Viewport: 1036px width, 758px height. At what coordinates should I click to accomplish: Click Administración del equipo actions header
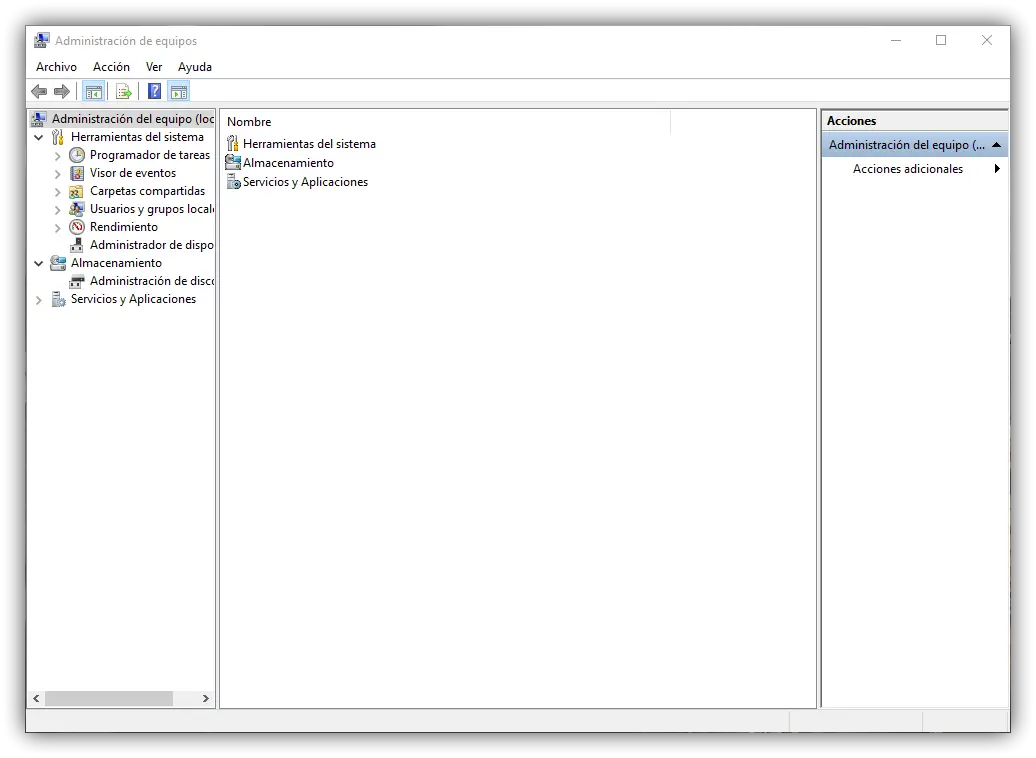(914, 145)
